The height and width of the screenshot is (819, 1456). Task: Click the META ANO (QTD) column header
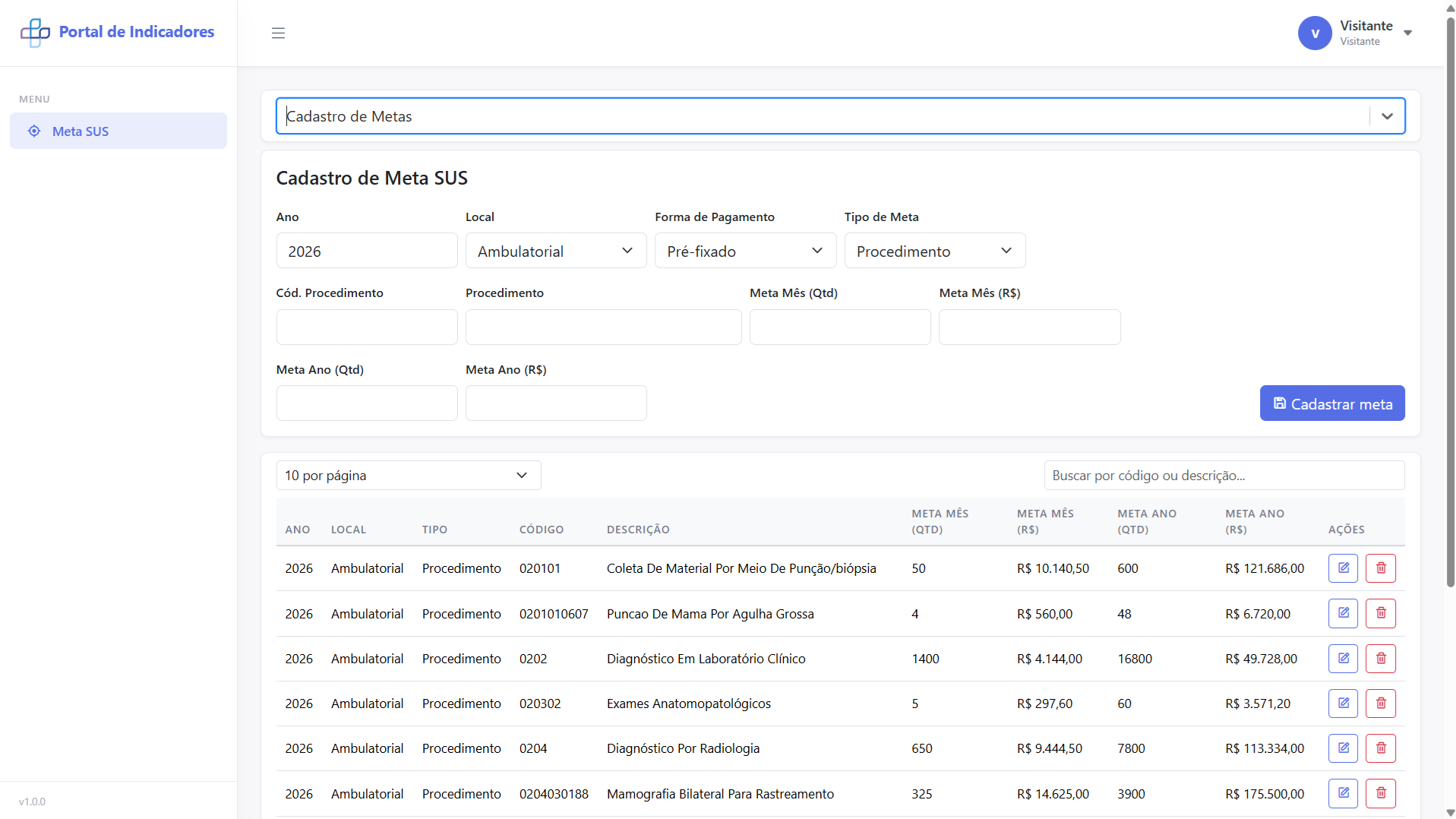pyautogui.click(x=1147, y=521)
